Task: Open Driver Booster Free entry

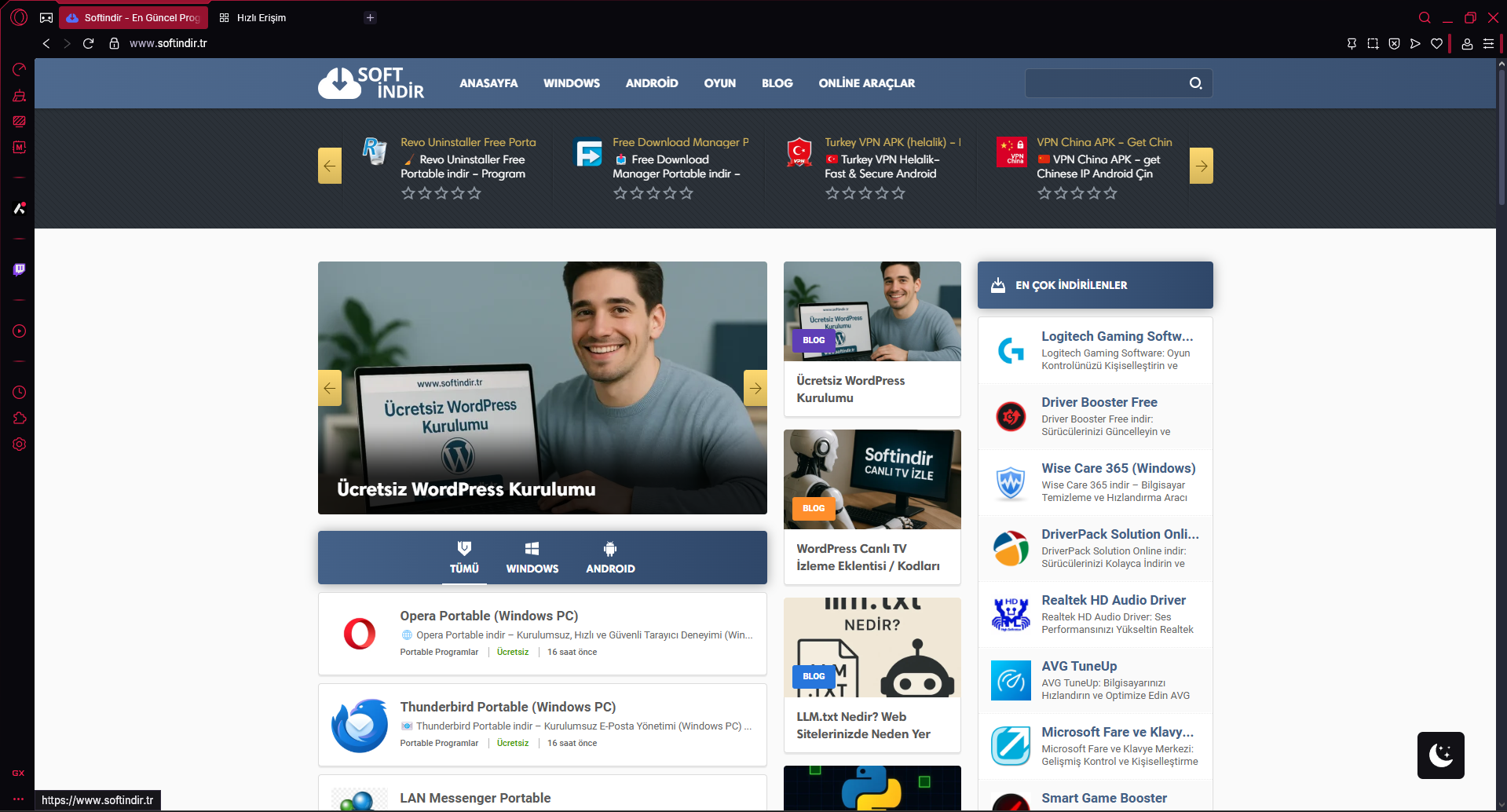Action: [1096, 416]
